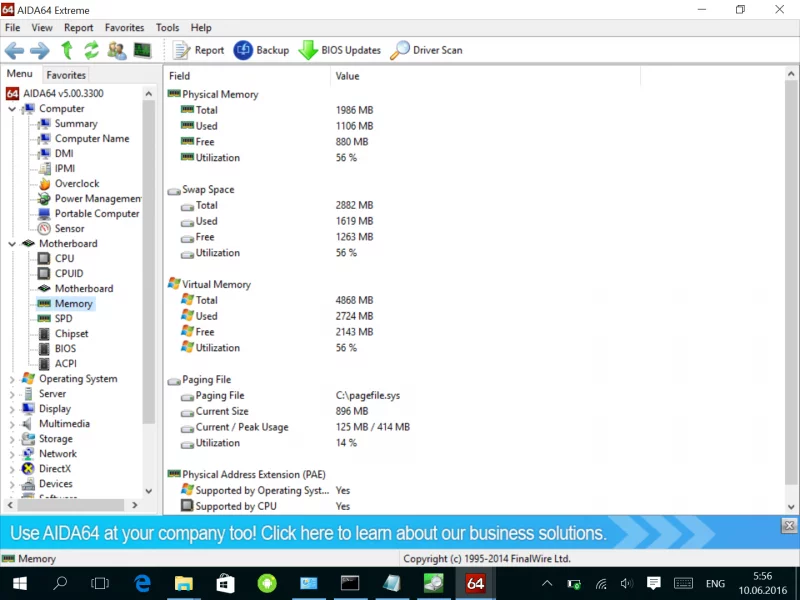Click the AIDA64 taskbar icon
The width and height of the screenshot is (800, 600).
475,584
